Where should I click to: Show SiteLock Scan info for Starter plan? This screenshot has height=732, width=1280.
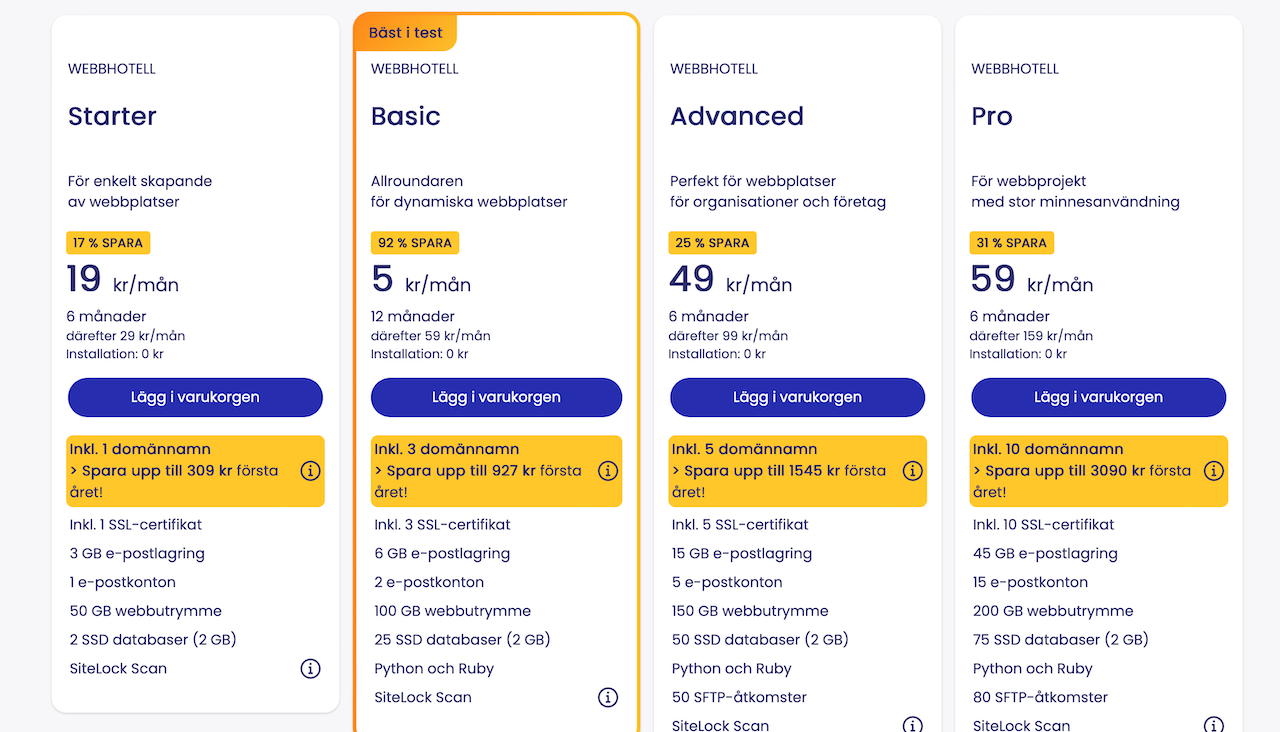coord(310,668)
